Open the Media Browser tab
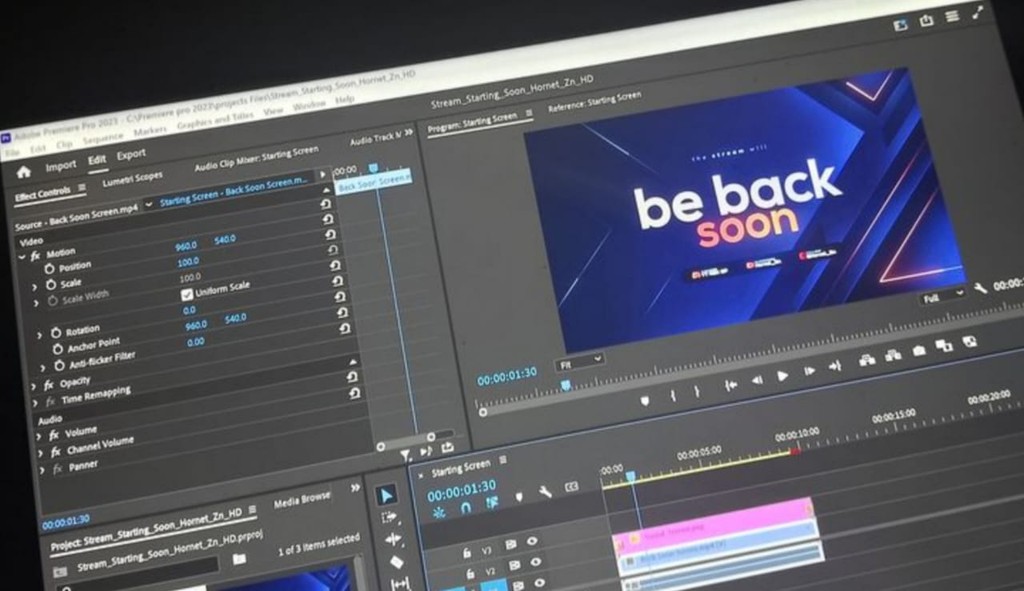 click(x=302, y=501)
